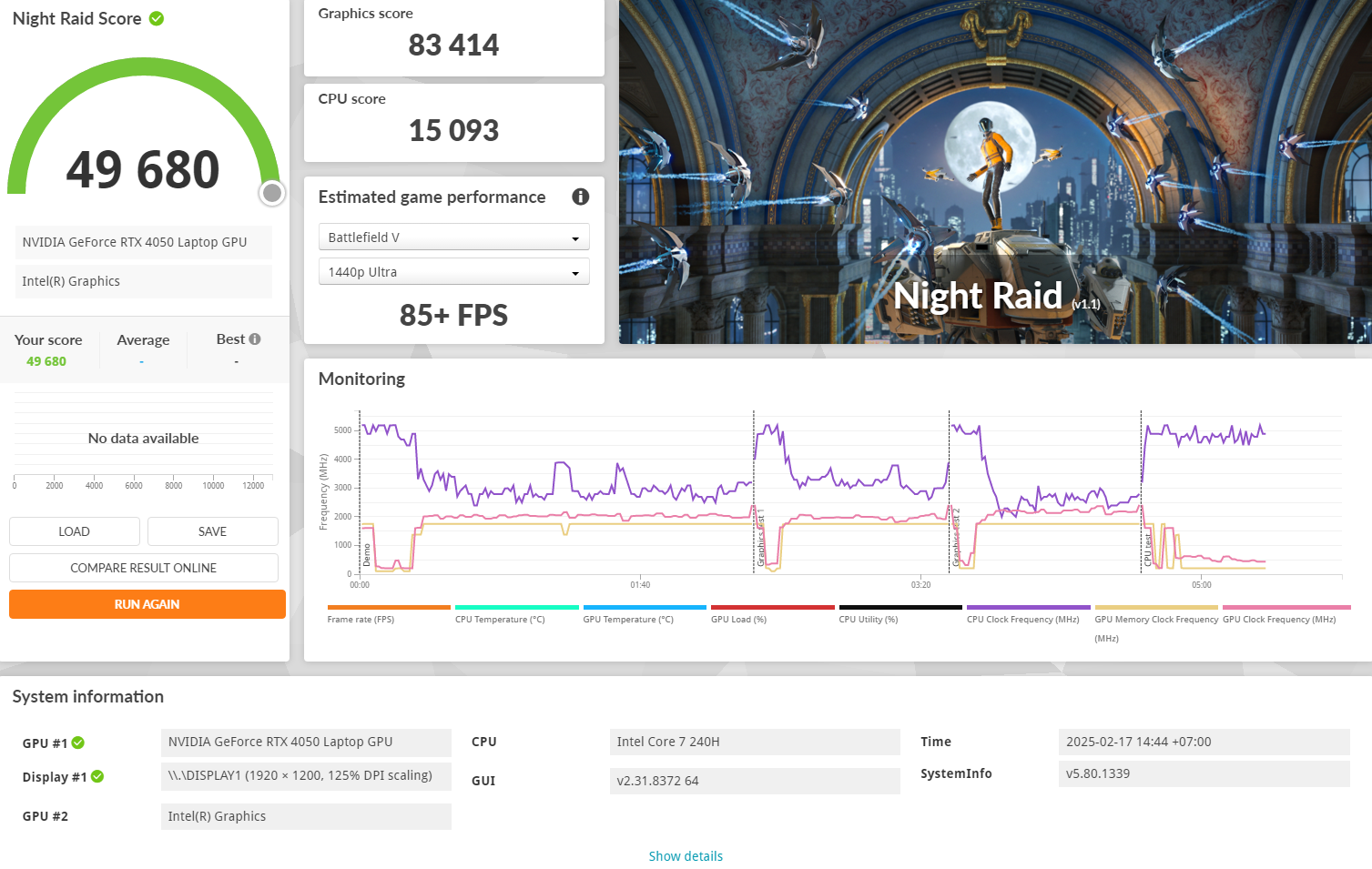
Task: Toggle the GPU Load monitoring line
Action: [771, 606]
